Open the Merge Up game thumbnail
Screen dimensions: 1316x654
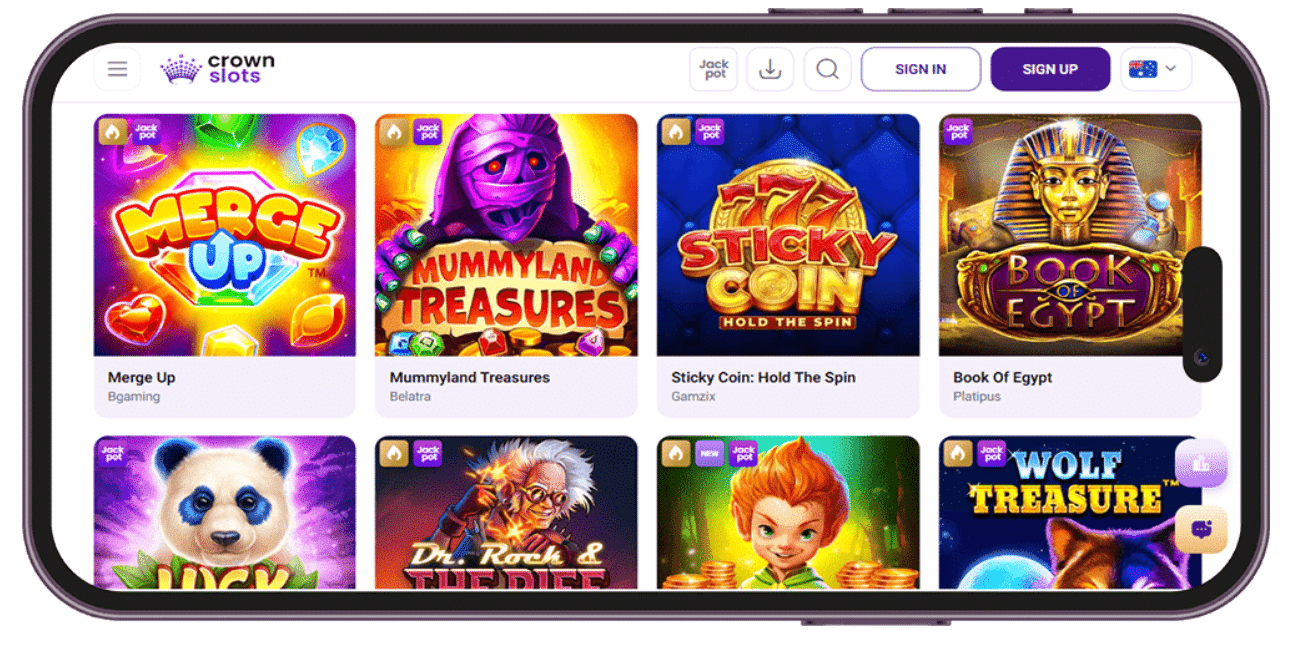click(x=225, y=235)
